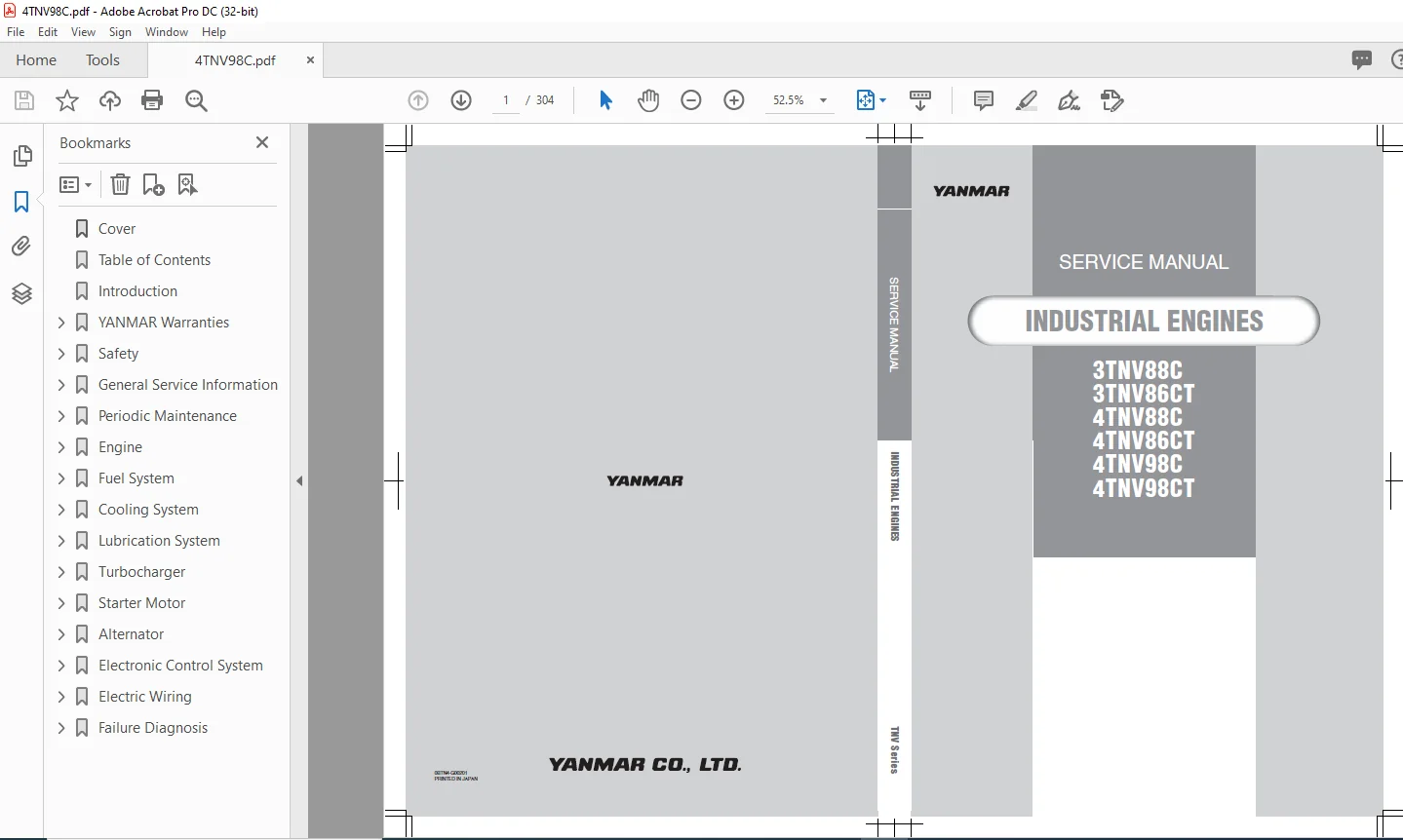Click the new bookmark icon

click(154, 184)
